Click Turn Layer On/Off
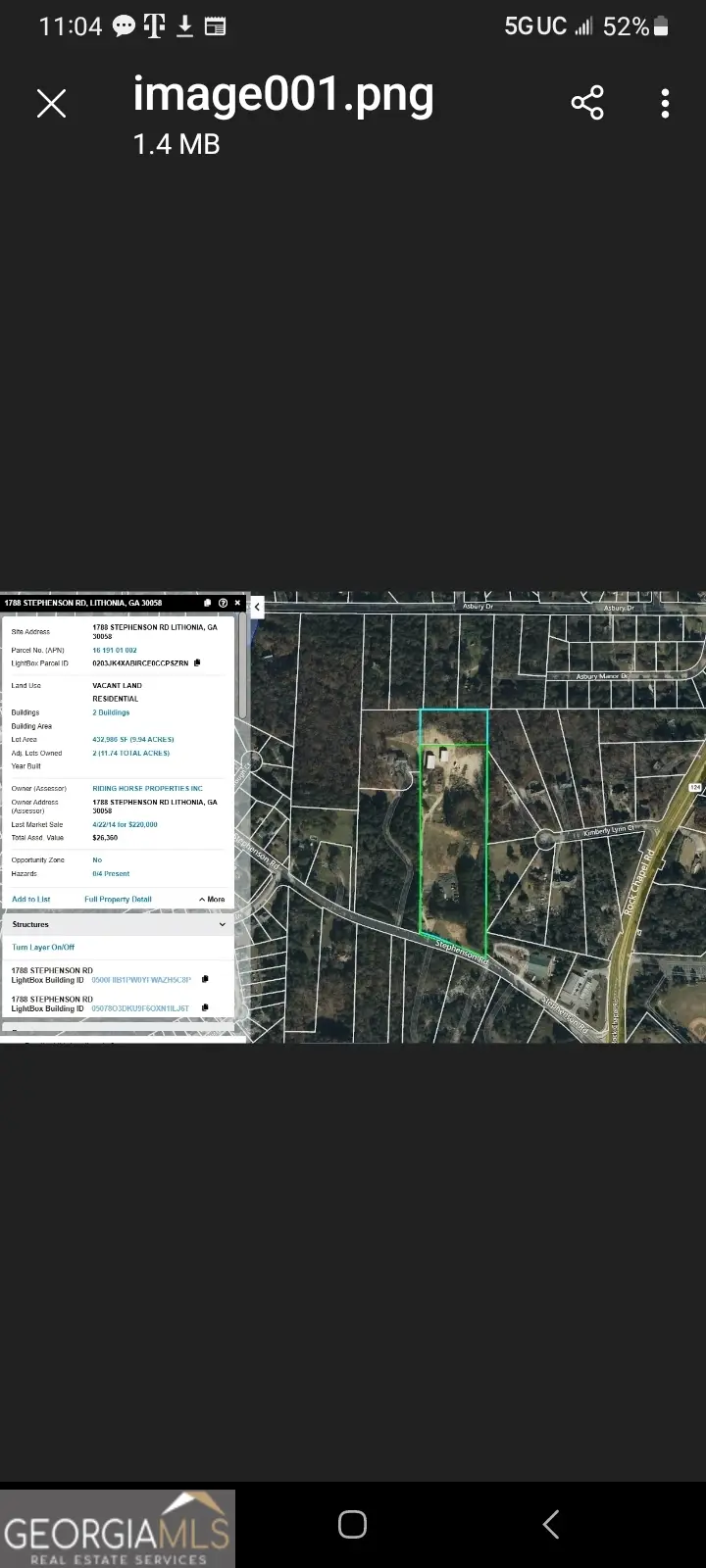The image size is (706, 1568). pos(43,947)
